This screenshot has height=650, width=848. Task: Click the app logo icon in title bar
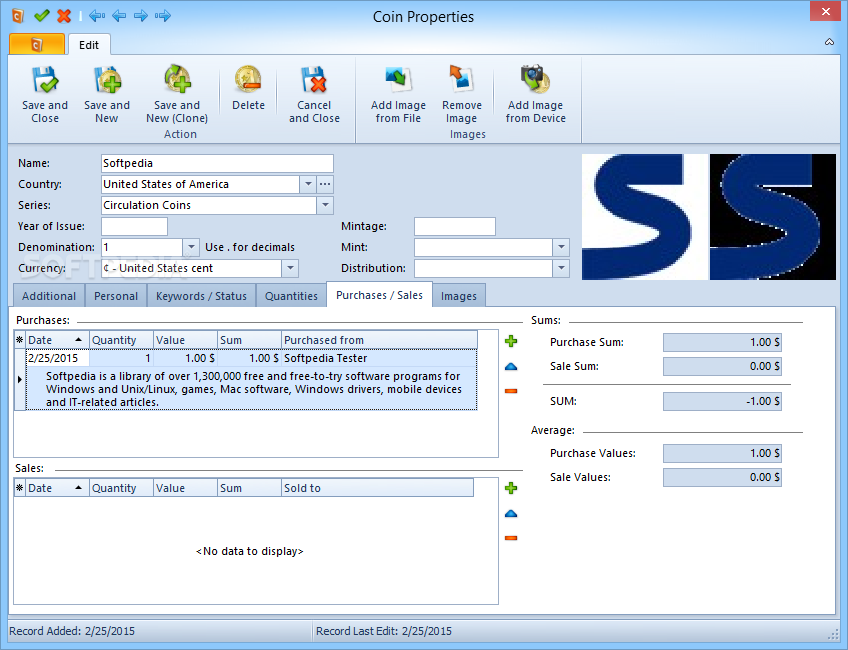[x=18, y=16]
